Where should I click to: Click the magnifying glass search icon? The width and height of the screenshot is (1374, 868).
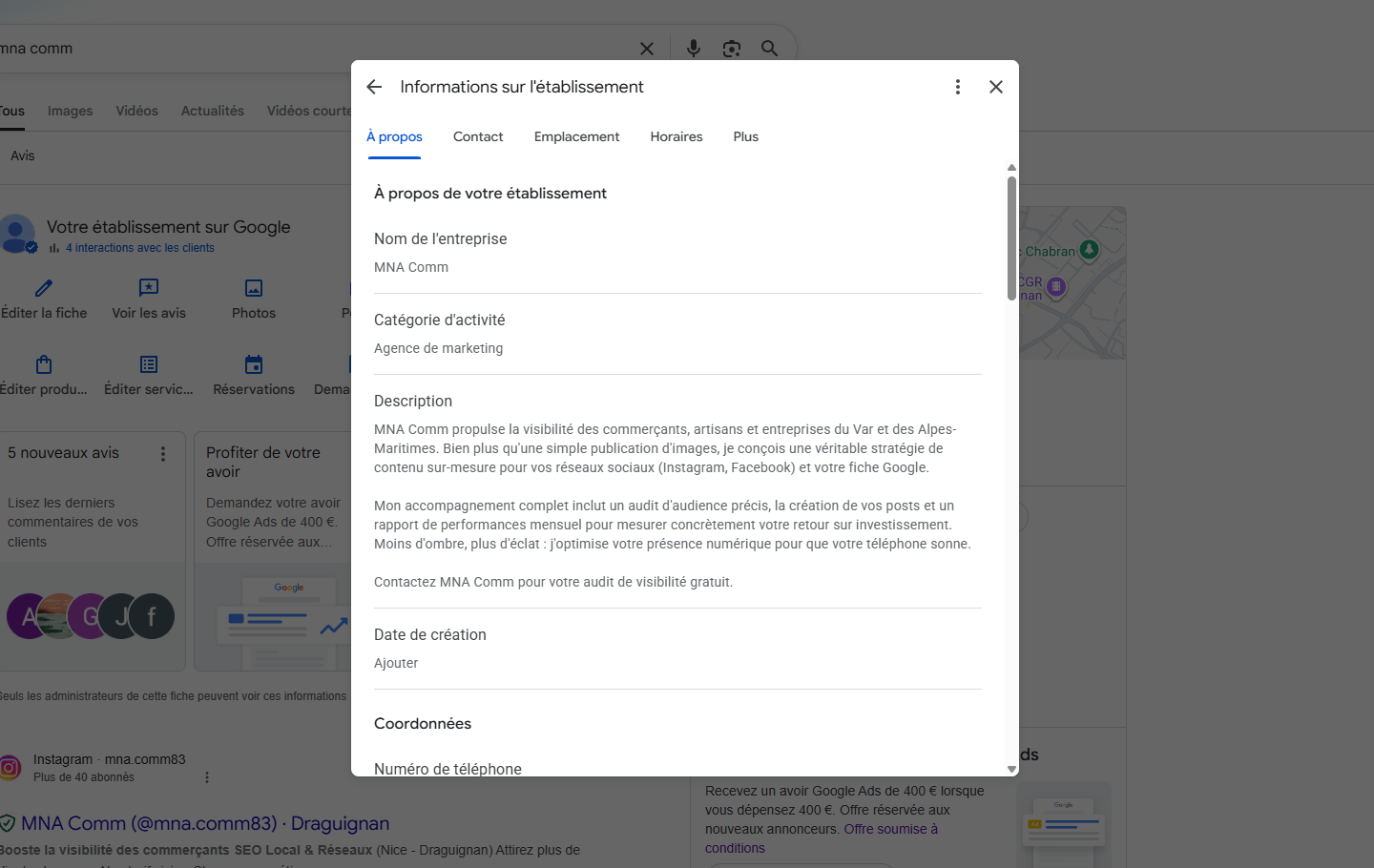(x=769, y=49)
